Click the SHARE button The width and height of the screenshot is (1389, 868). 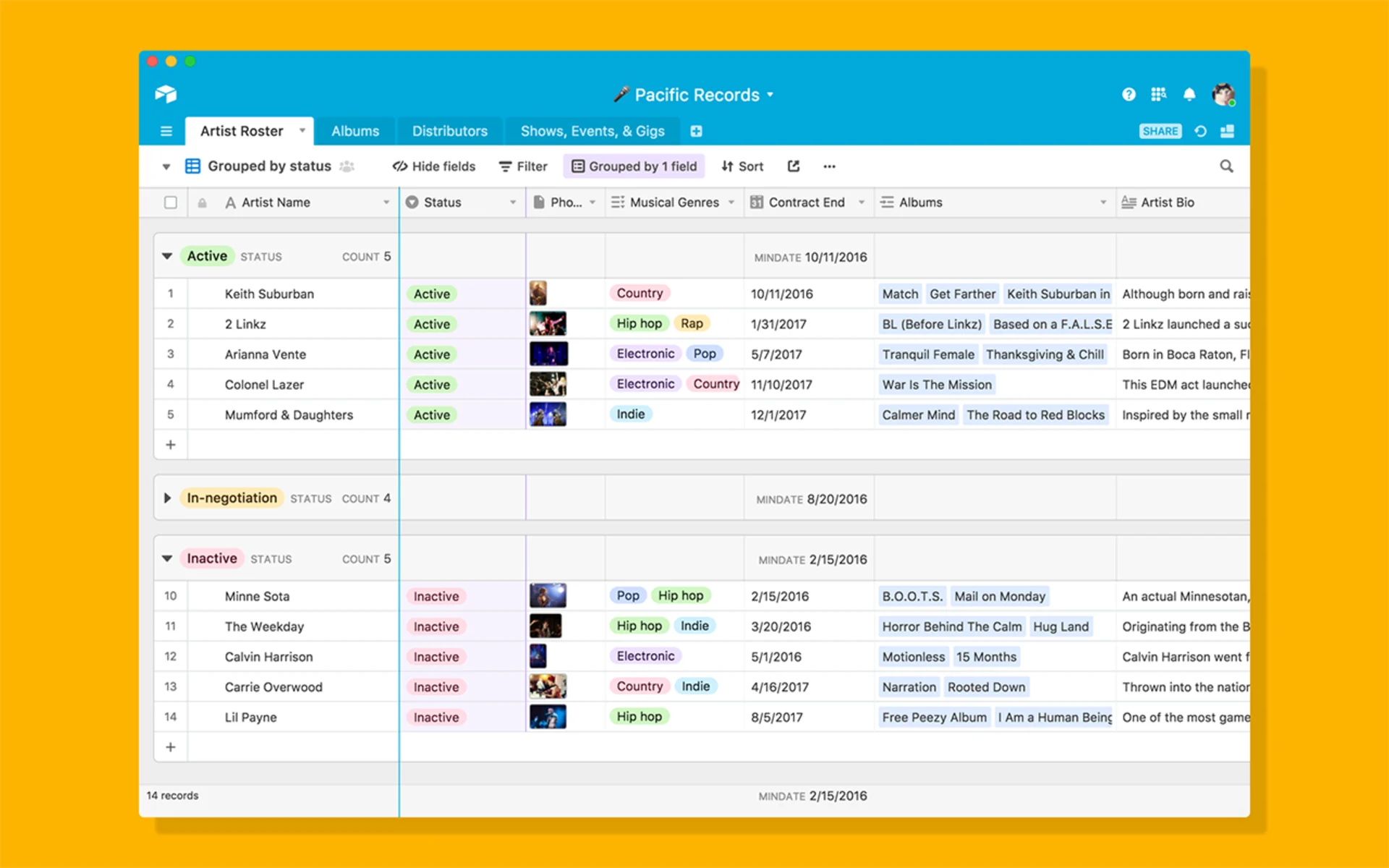click(1160, 131)
